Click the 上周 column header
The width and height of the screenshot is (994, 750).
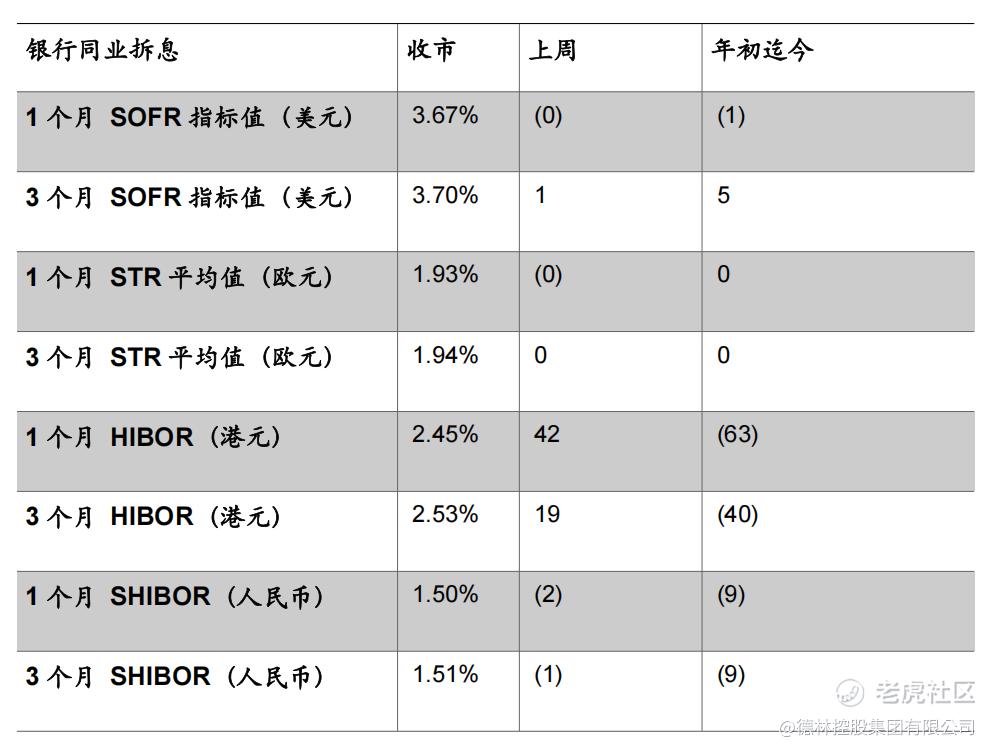point(553,49)
